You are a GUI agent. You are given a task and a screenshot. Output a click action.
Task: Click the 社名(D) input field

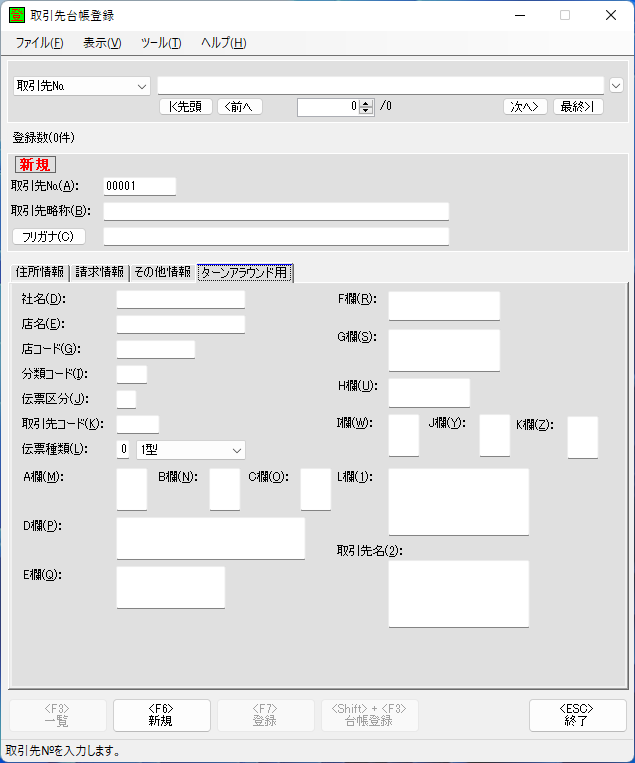(181, 299)
